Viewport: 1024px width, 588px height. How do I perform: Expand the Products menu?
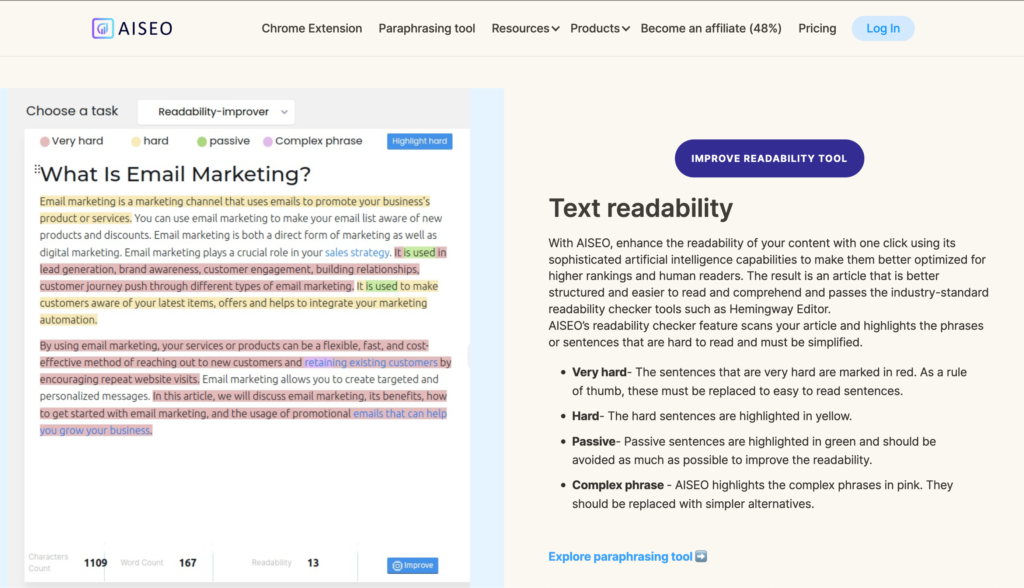(599, 28)
